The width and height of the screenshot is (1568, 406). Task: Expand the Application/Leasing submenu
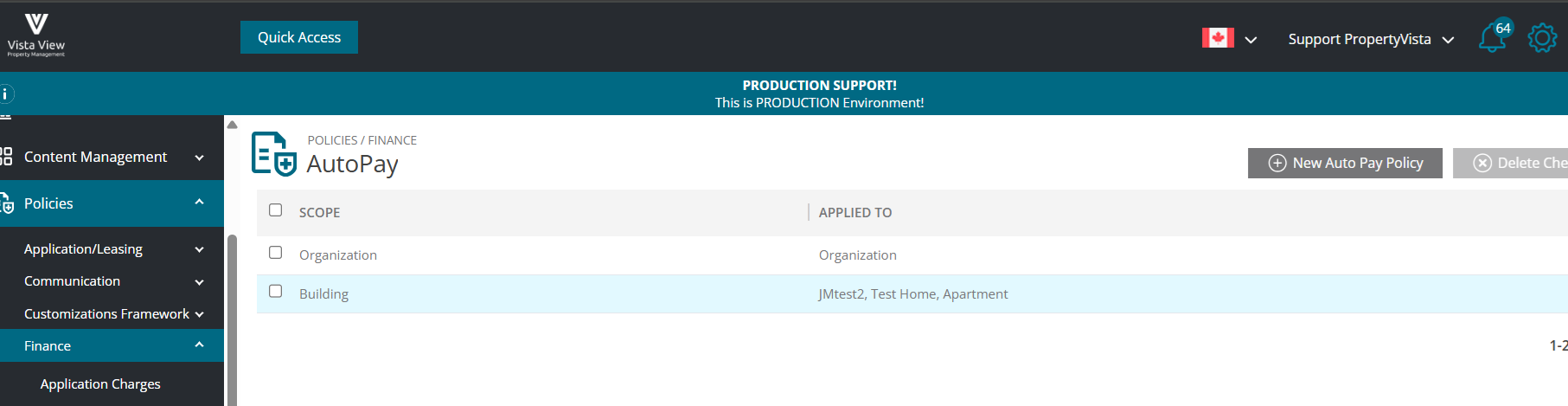click(112, 249)
